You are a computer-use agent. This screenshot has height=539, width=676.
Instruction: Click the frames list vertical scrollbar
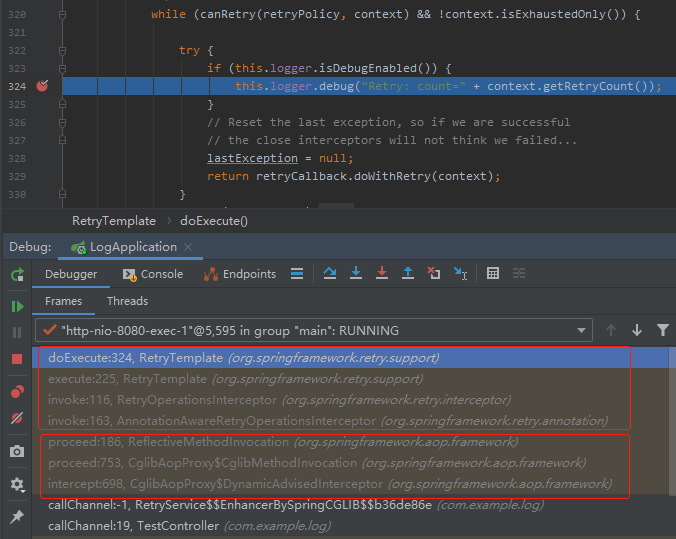pos(672,420)
